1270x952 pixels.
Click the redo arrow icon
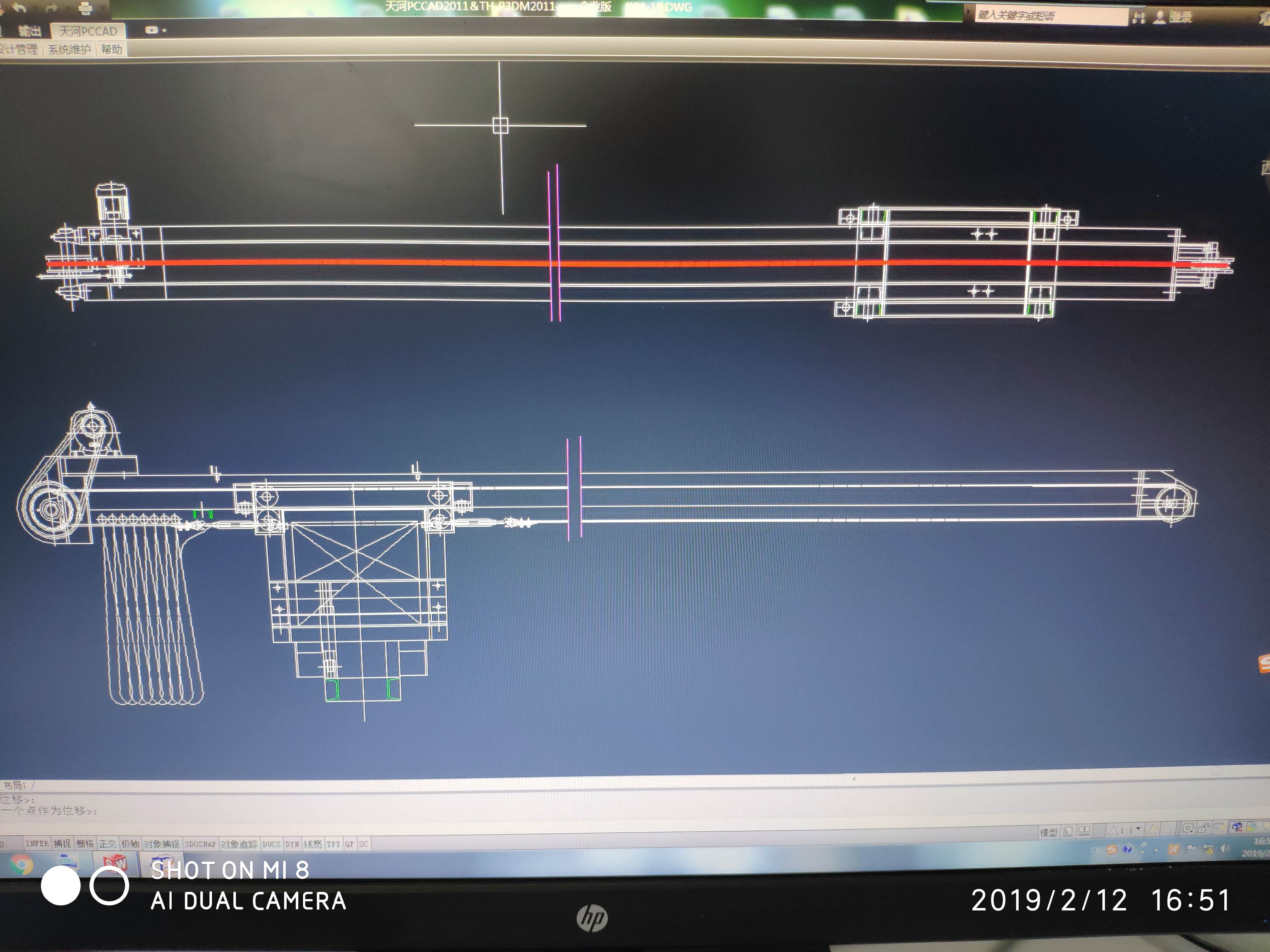click(52, 8)
